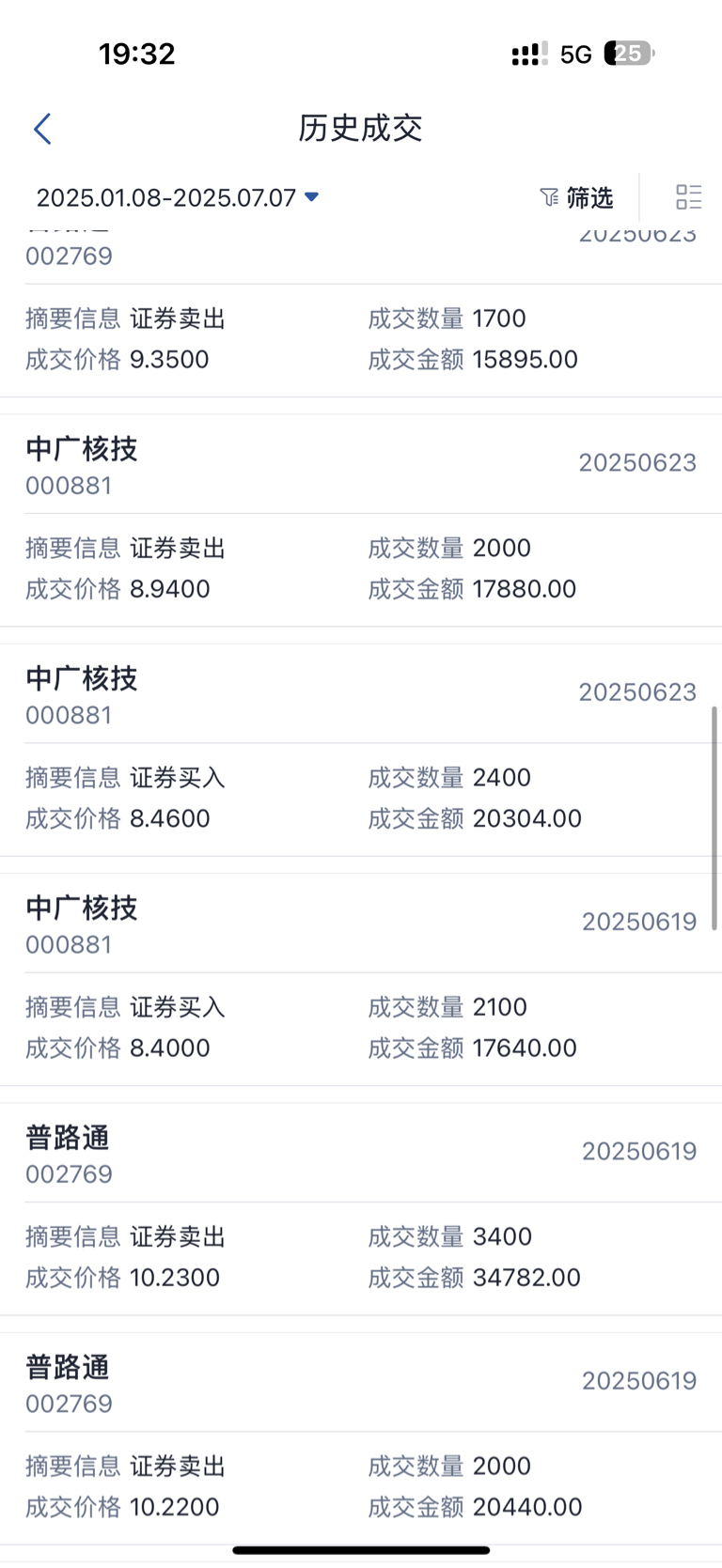Tap the vertical scrollbar indicator
Viewport: 722px width, 1568px height.
[x=714, y=817]
